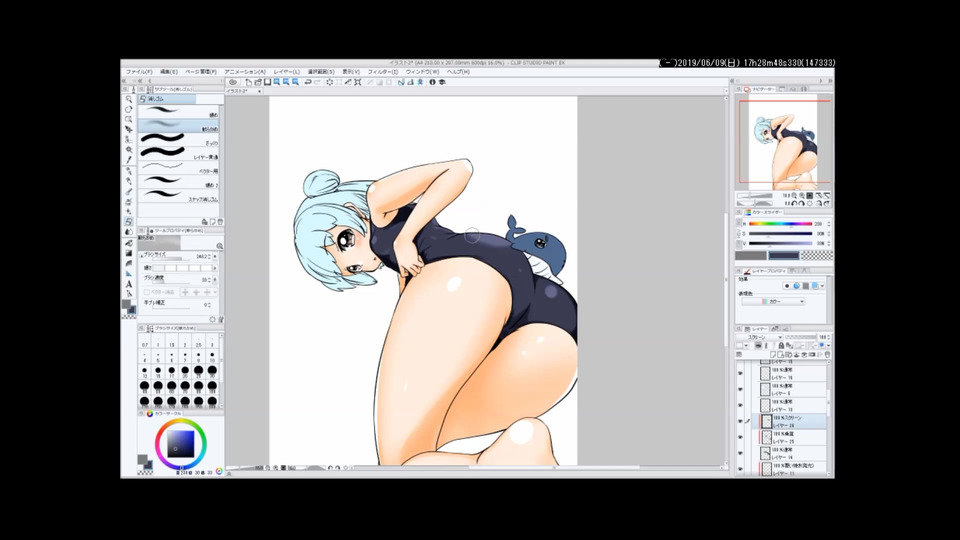The width and height of the screenshot is (960, 540).
Task: Expand 硬さ hardness options arrow
Action: point(215,268)
